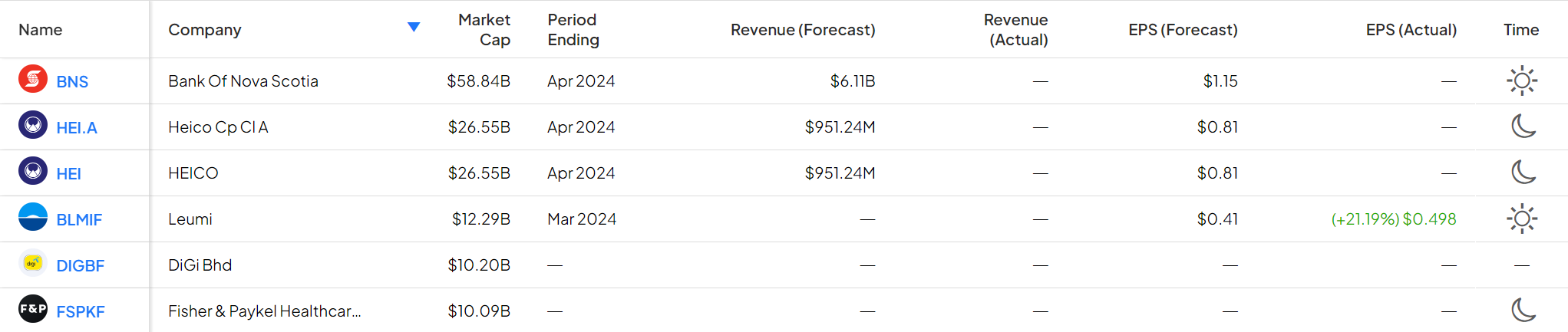Click the moon time icon in FSPKF row

point(1523,310)
